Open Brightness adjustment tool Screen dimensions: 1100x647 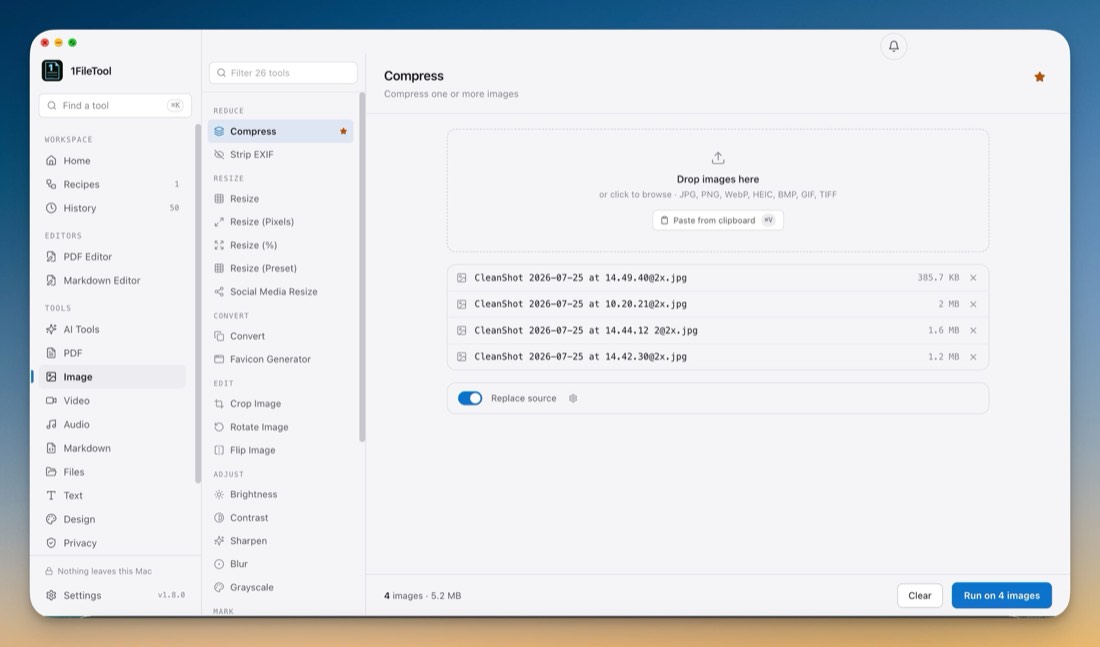click(x=281, y=494)
